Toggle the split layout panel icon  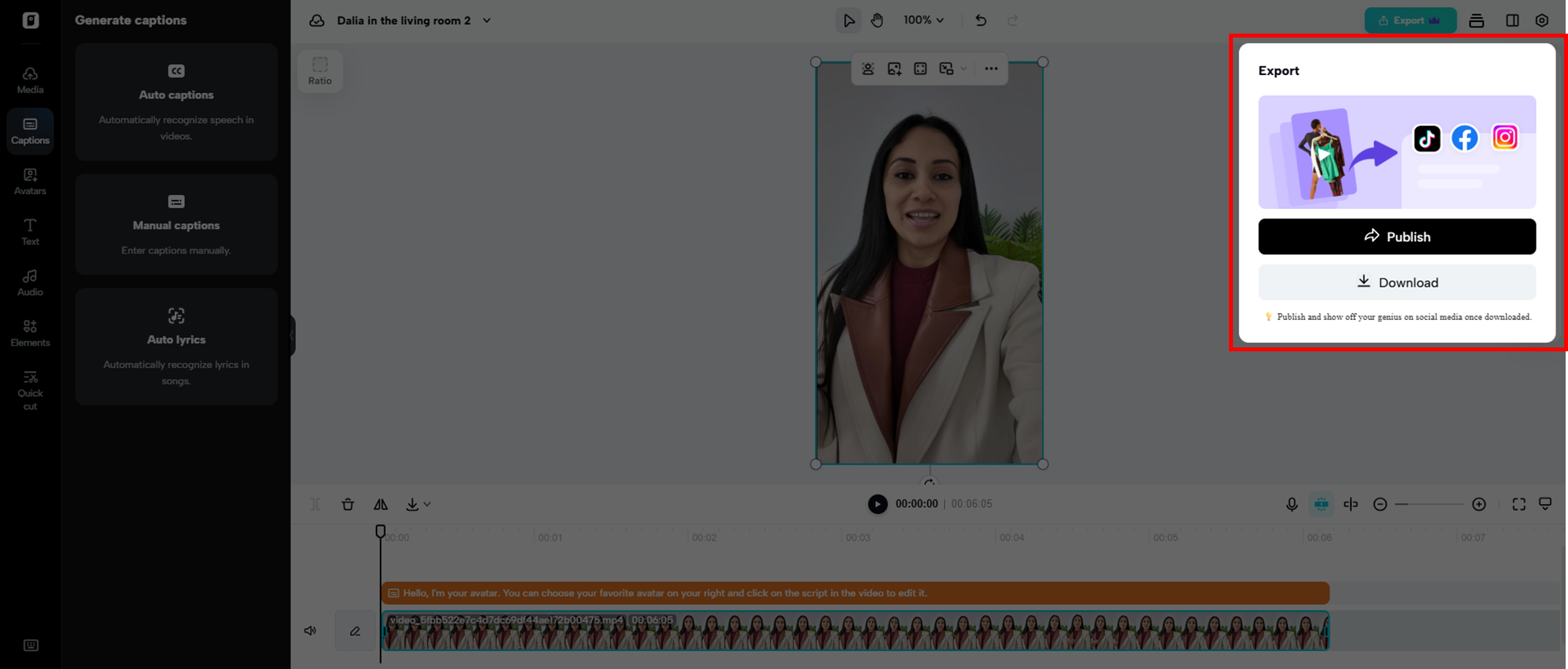tap(1512, 20)
